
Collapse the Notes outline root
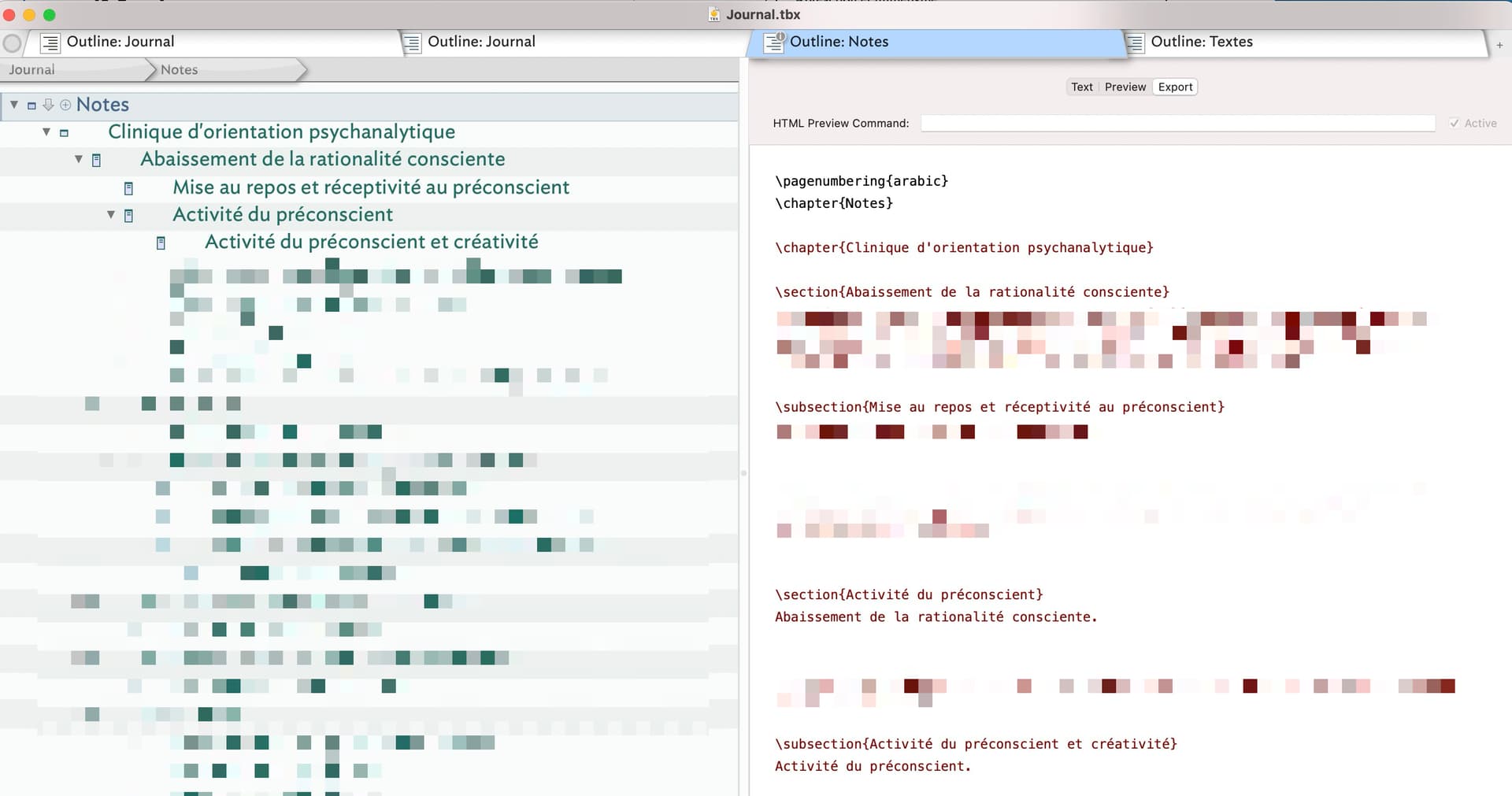pos(14,105)
